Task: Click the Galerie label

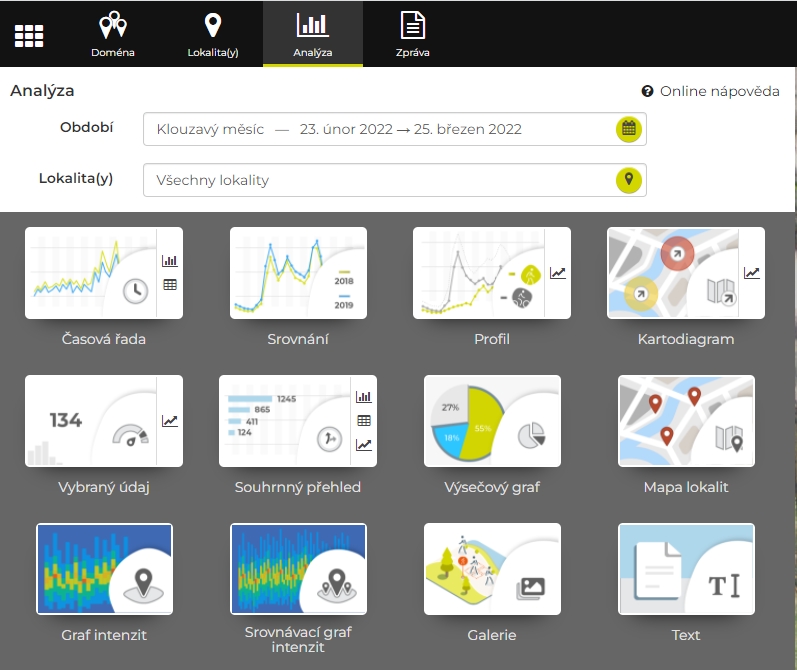Action: [492, 635]
